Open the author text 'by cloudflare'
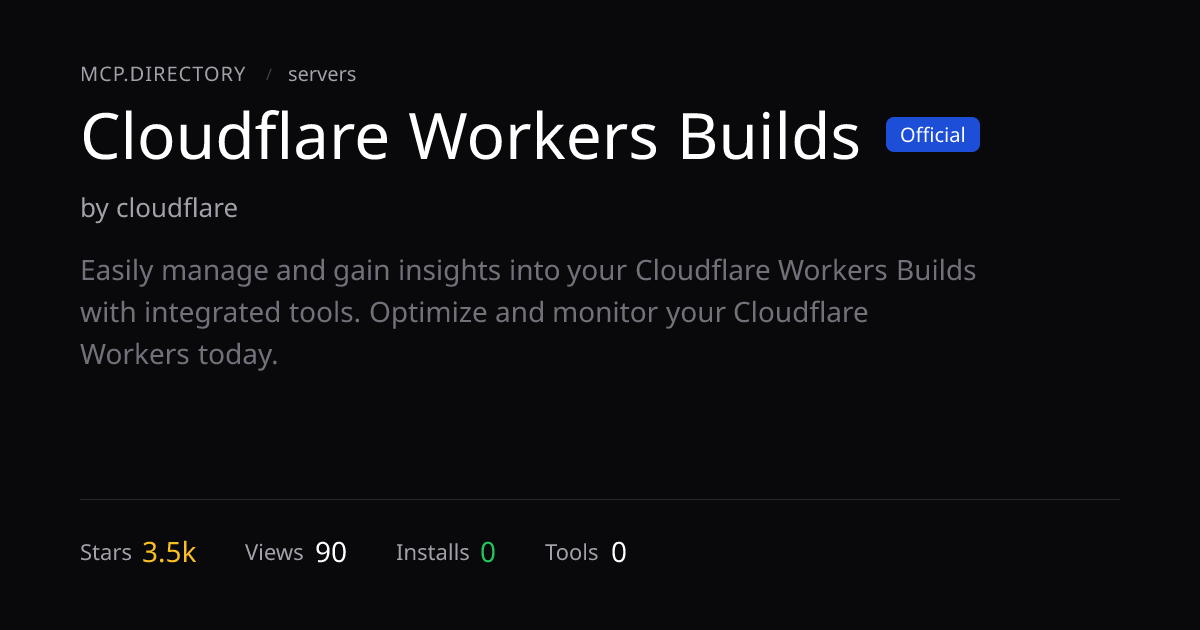1200x630 pixels. (x=159, y=208)
